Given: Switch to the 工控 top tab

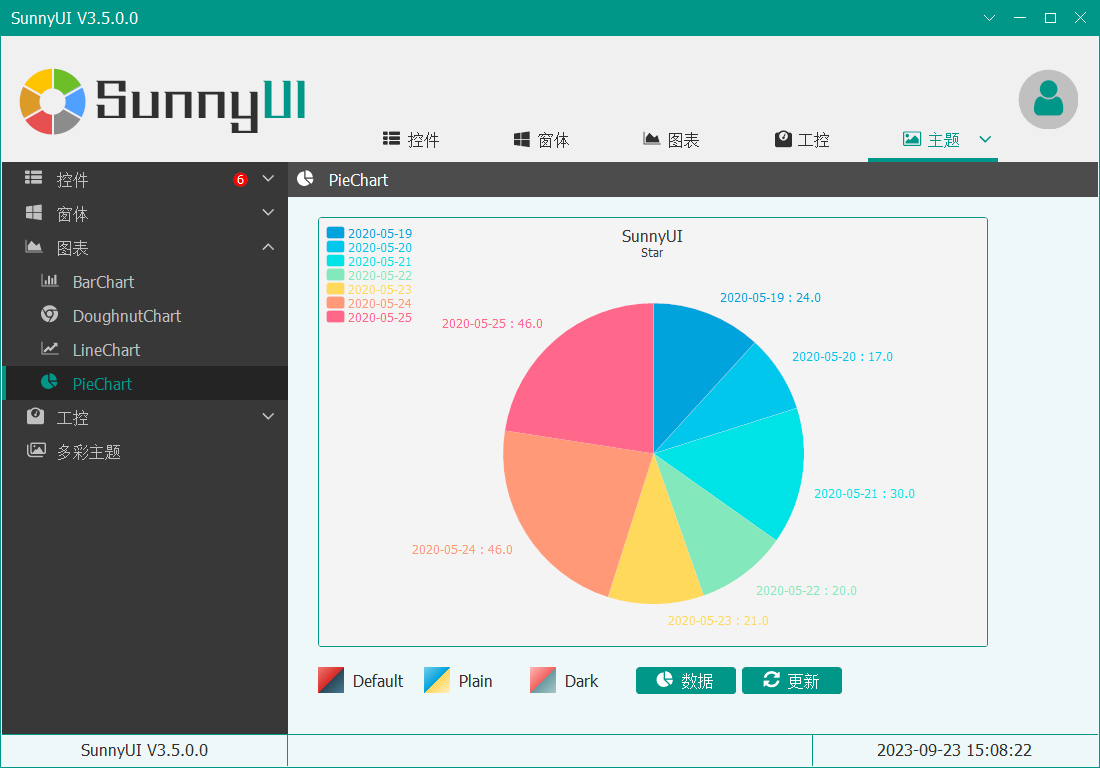Looking at the screenshot, I should tap(802, 140).
